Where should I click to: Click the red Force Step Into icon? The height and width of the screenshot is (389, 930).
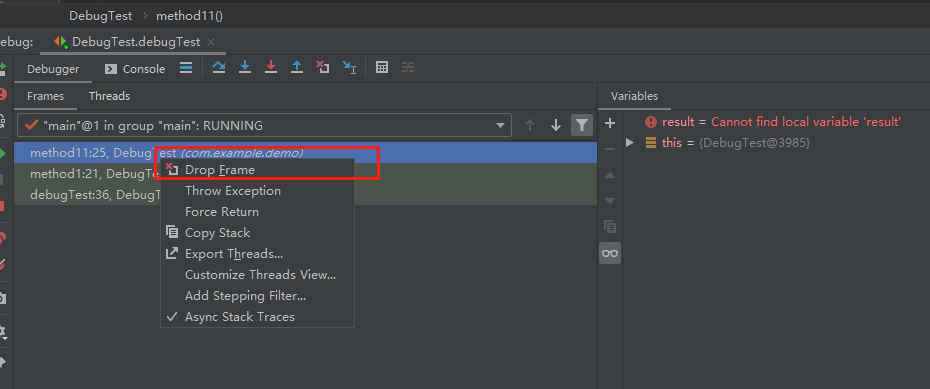pos(271,68)
